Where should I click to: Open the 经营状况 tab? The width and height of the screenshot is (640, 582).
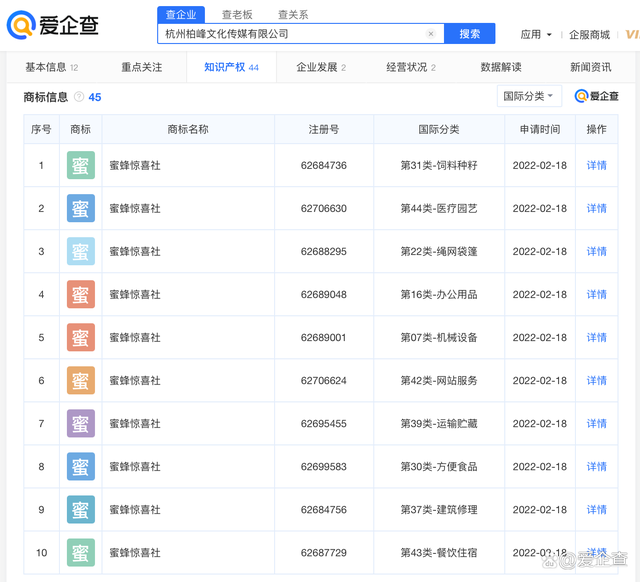411,67
